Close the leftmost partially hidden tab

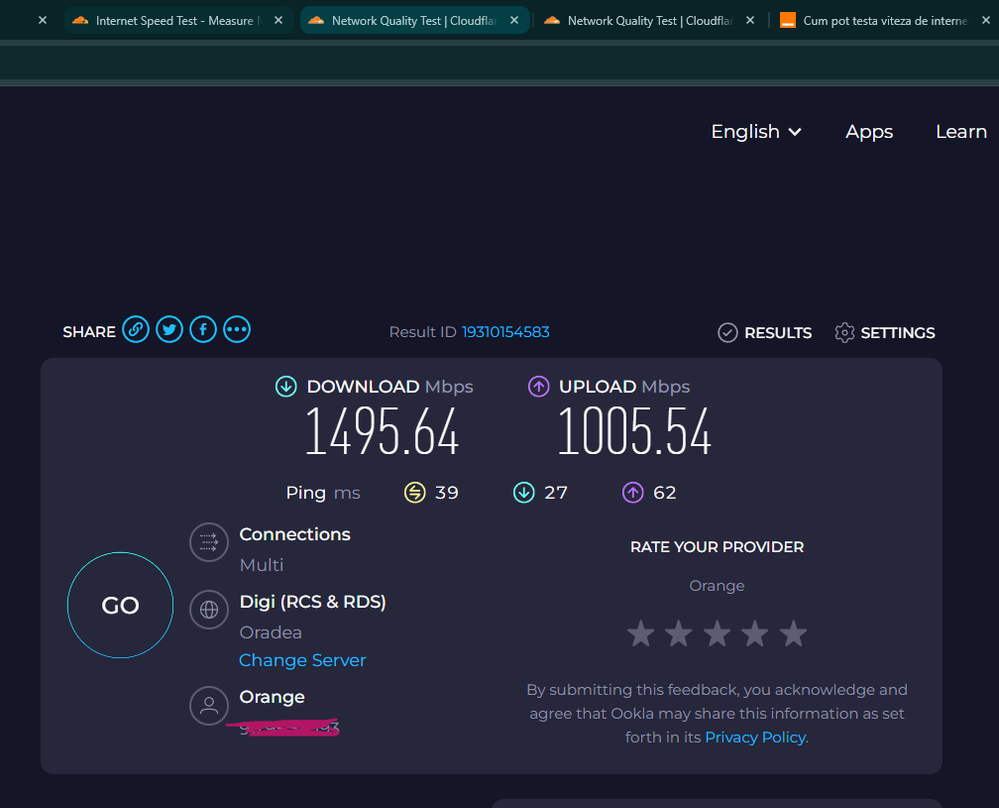pos(43,20)
